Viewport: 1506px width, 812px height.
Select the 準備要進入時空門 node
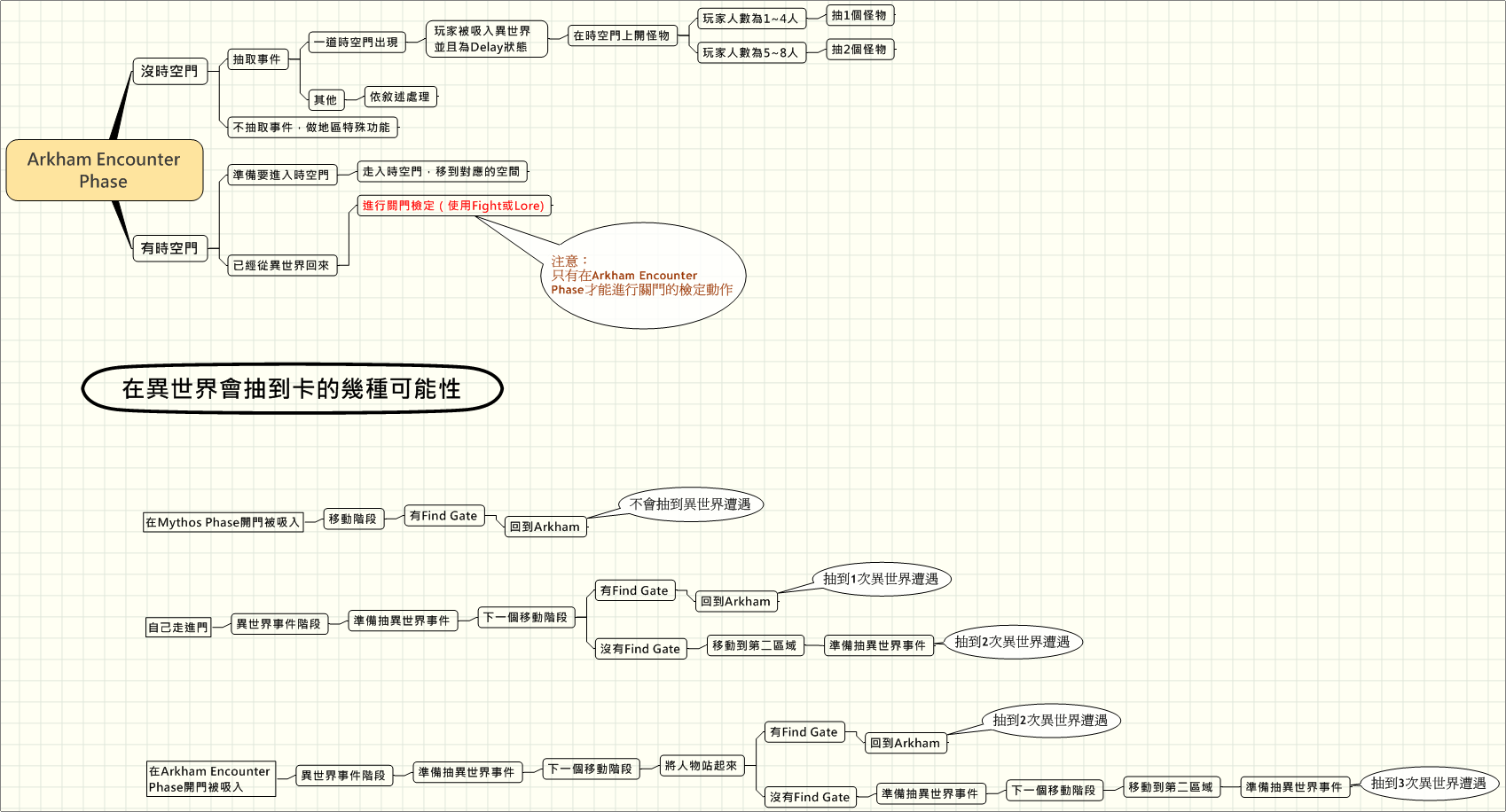click(x=282, y=175)
